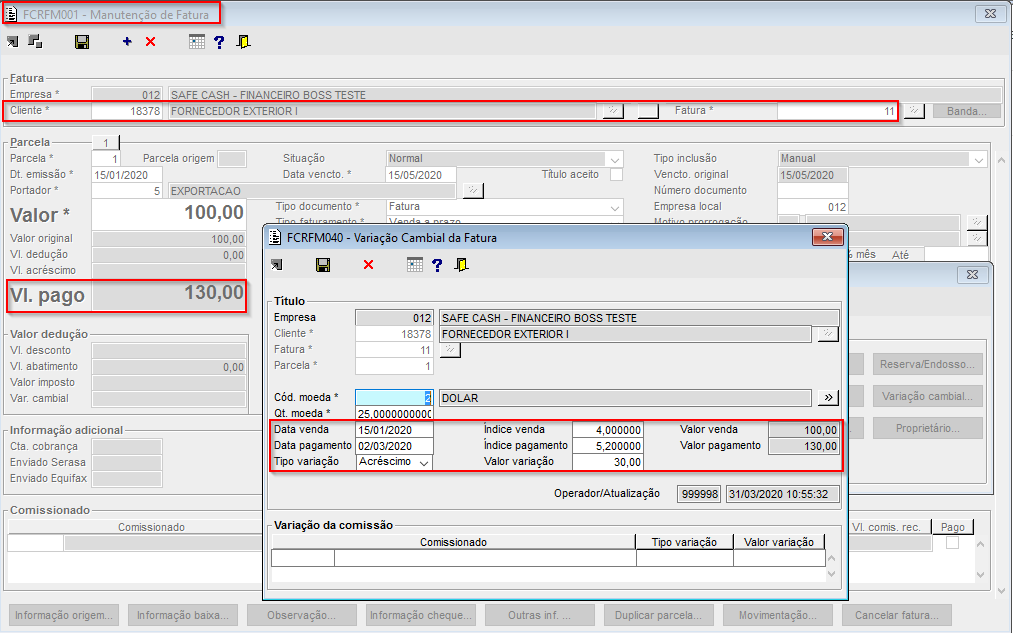The height and width of the screenshot is (633, 1013).
Task: Click the save icon in the Manutenção de Fatura toolbar
Action: pos(82,42)
